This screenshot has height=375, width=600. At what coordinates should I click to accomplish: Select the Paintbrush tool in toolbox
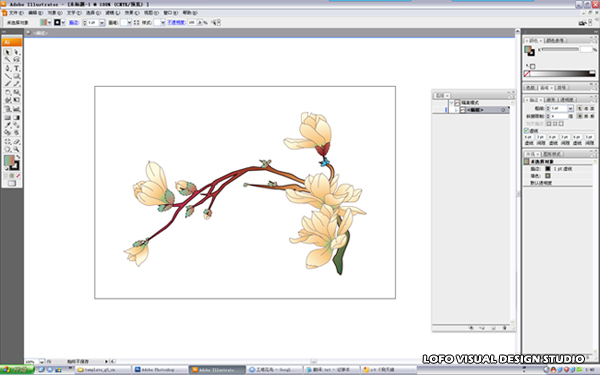(7, 84)
